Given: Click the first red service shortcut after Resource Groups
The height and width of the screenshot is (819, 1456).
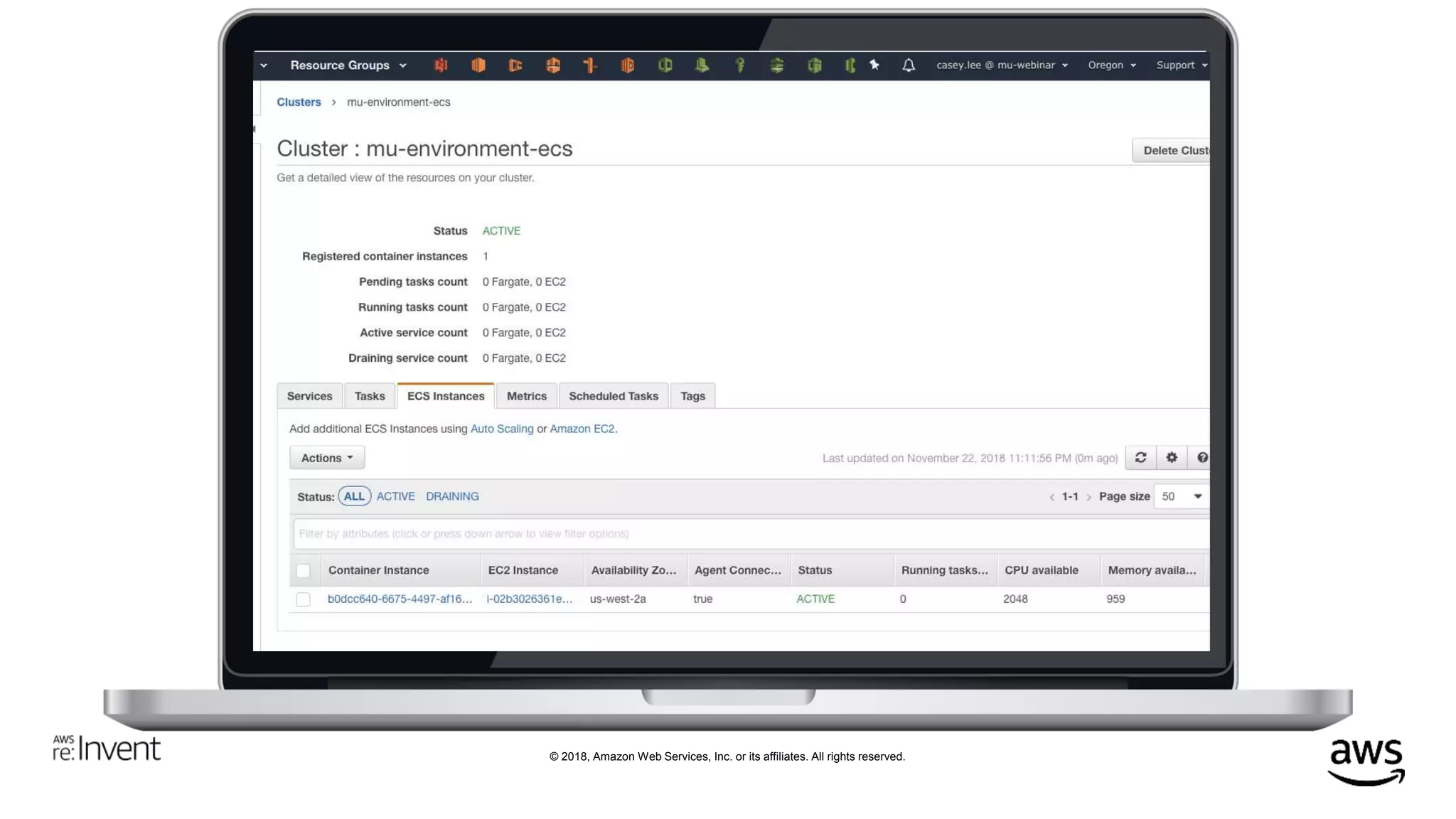Looking at the screenshot, I should click(441, 65).
